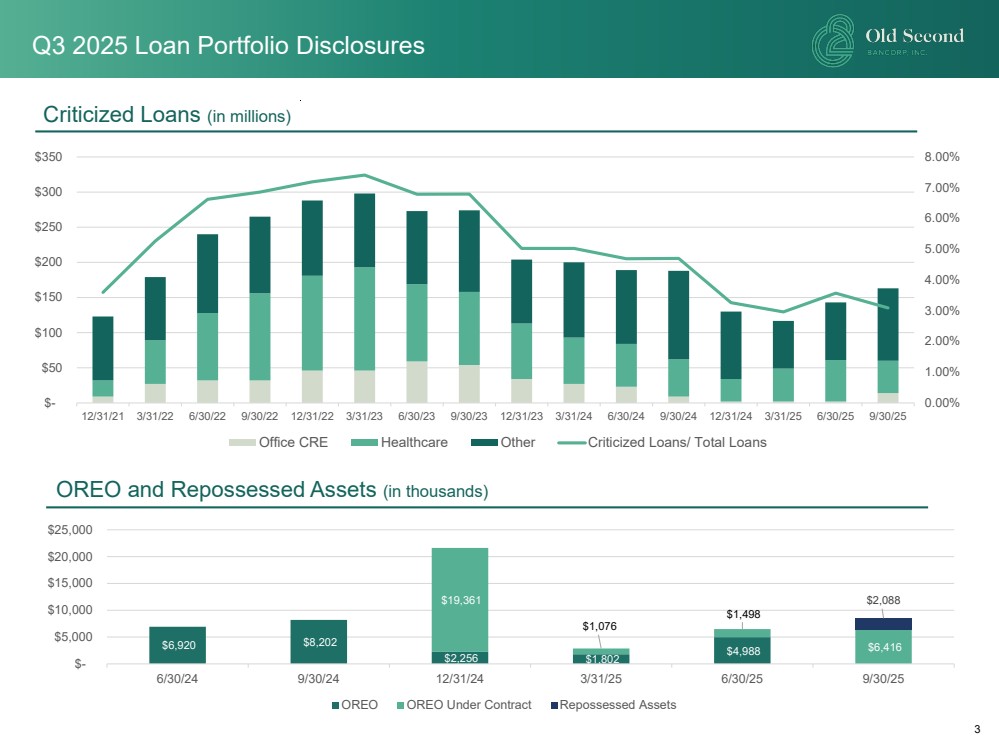The width and height of the screenshot is (999, 750).
Task: Select the dark green Other legend swatch
Action: point(484,442)
